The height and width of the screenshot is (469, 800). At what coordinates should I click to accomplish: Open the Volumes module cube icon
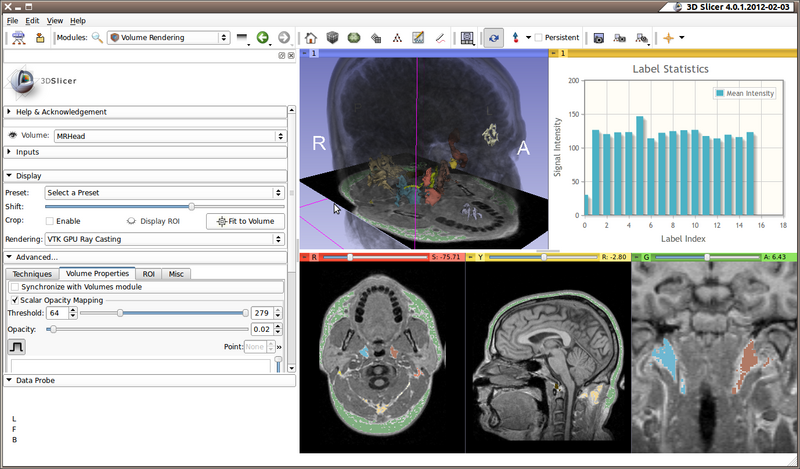point(333,38)
